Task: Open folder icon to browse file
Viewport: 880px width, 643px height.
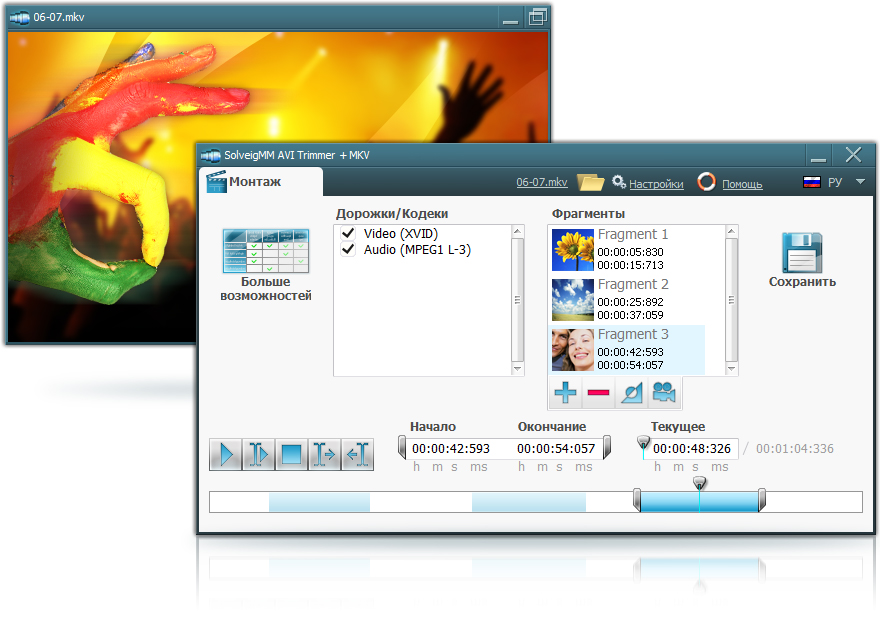Action: (590, 182)
